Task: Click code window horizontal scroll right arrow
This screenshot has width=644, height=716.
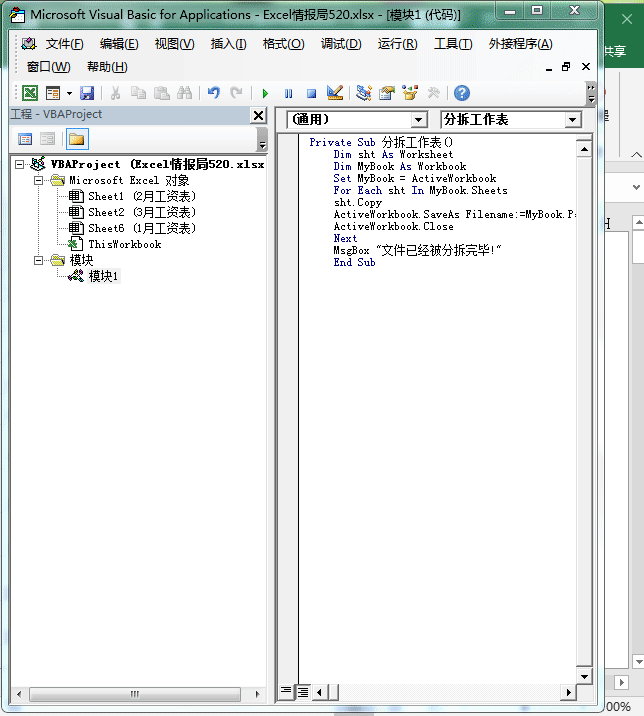Action: pos(568,692)
